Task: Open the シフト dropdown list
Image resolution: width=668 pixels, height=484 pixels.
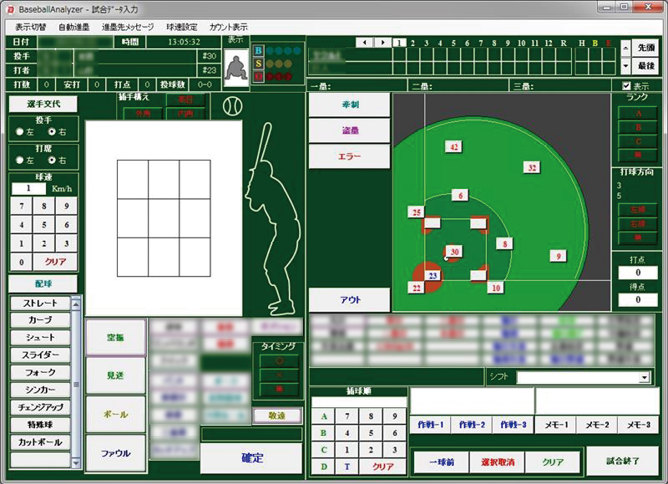Action: 644,377
